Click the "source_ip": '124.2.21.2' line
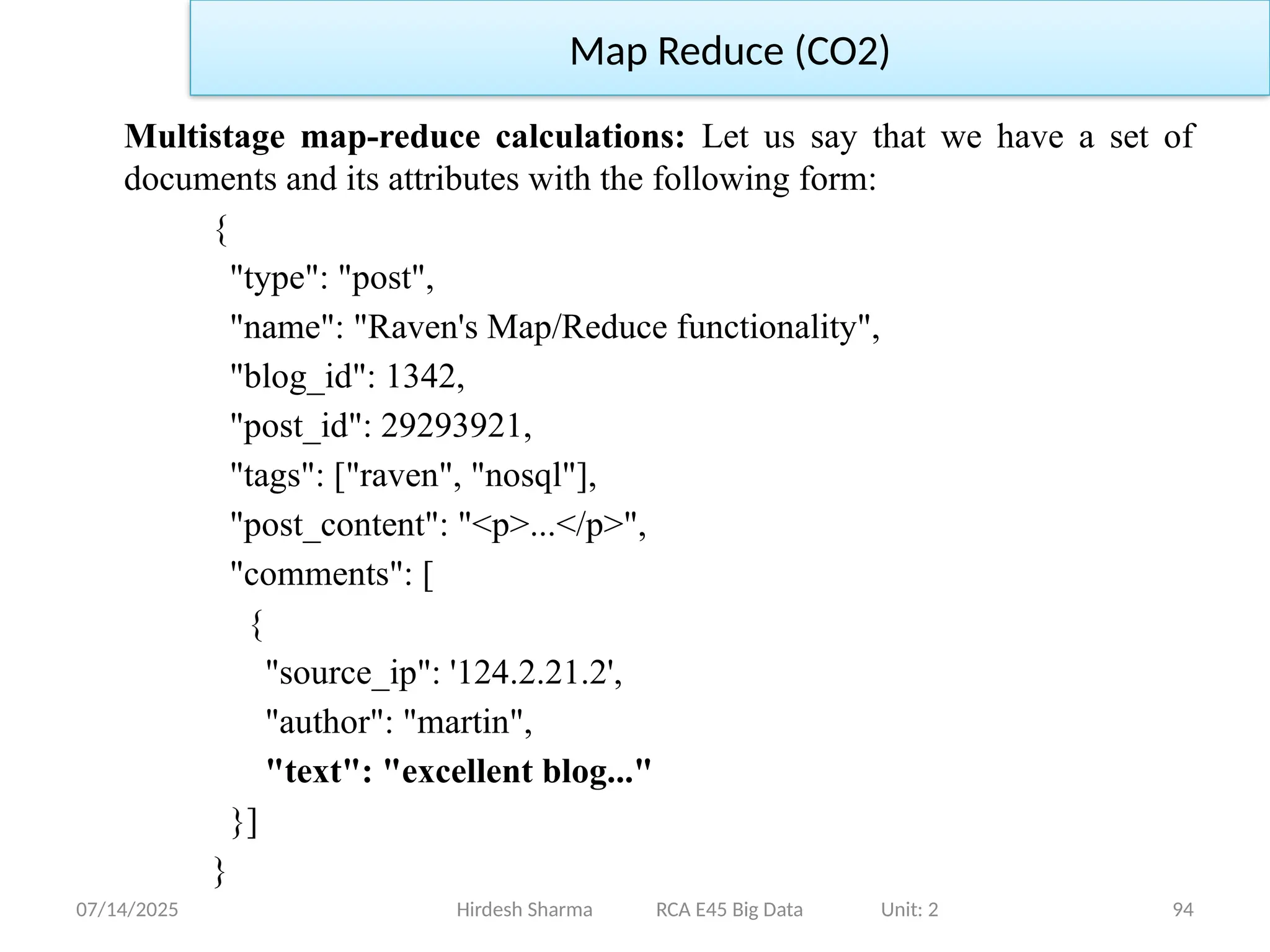This screenshot has width=1270, height=952. coord(443,673)
